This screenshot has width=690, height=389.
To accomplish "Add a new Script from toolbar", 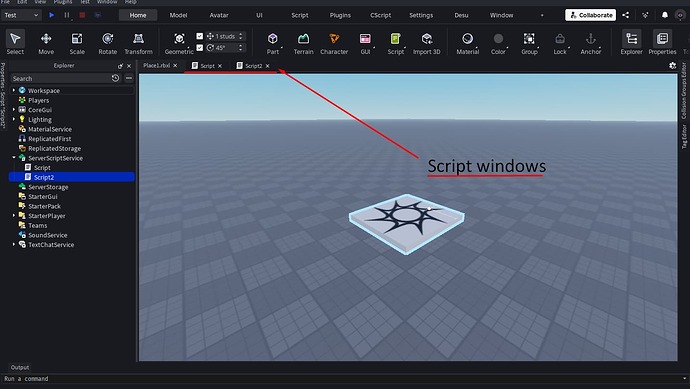I will 396,43.
